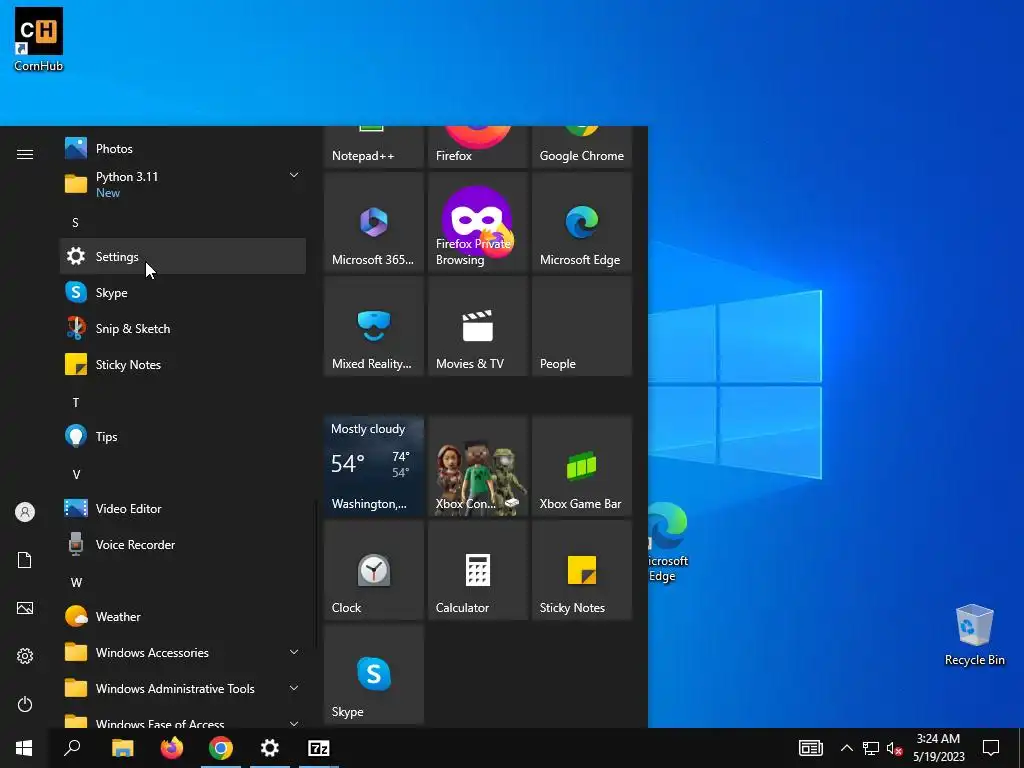This screenshot has height=768, width=1024.
Task: Switch to Settings on the taskbar
Action: click(x=270, y=748)
